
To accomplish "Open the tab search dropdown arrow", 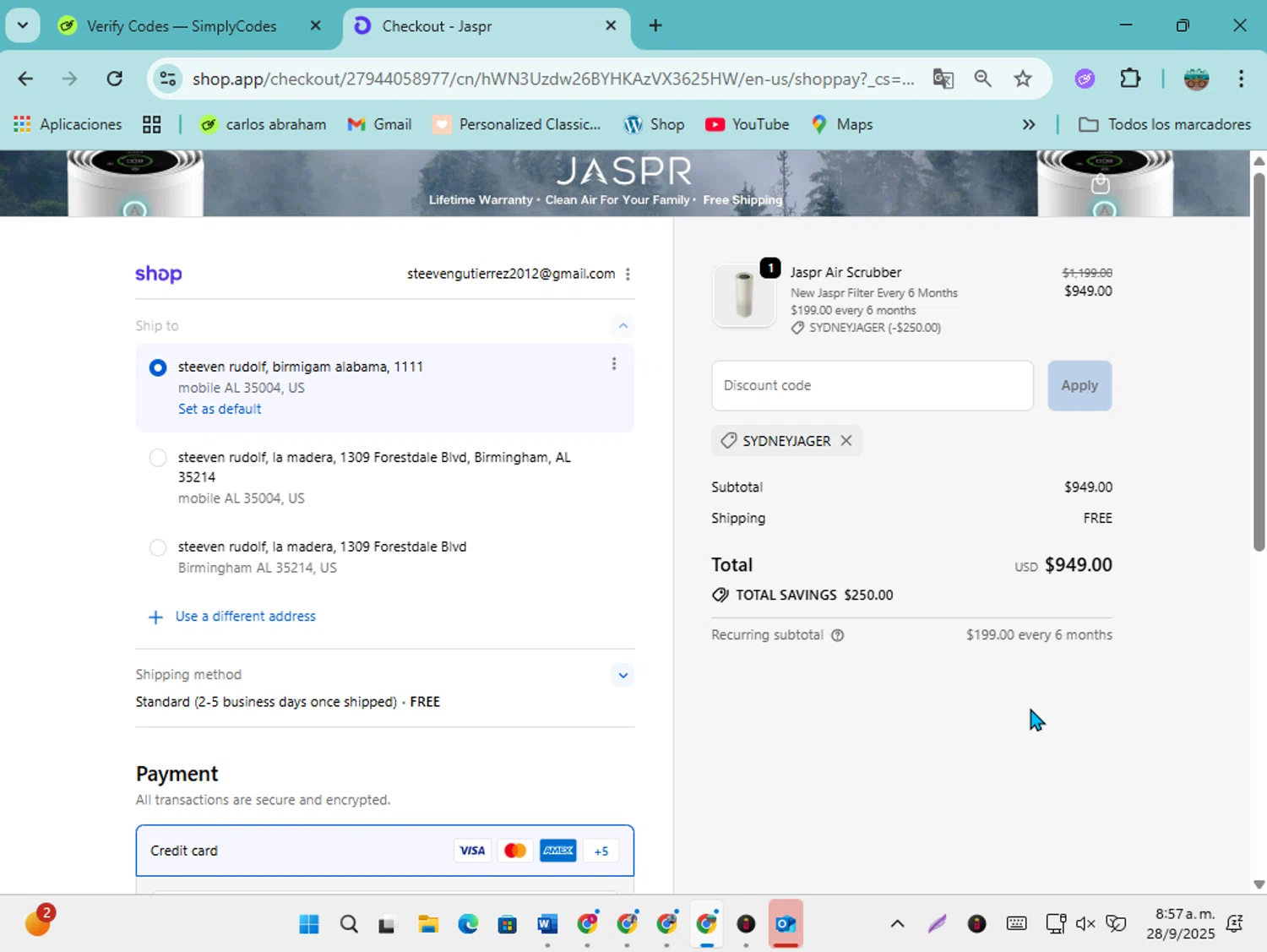I will pyautogui.click(x=23, y=25).
